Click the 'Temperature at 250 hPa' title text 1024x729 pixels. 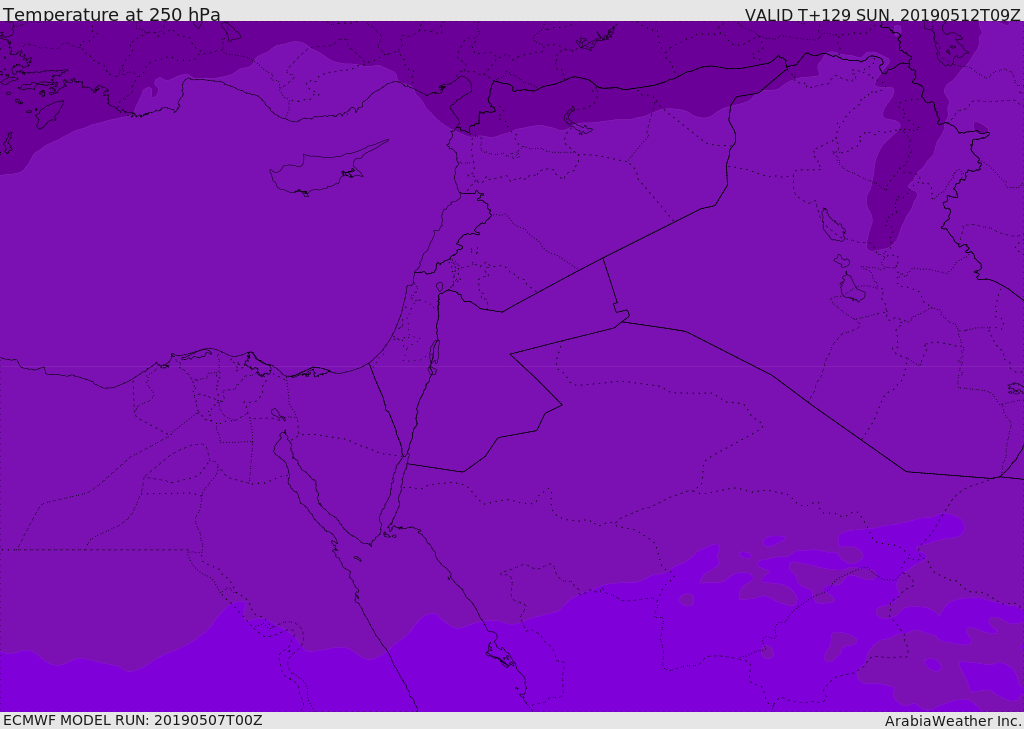(x=112, y=14)
